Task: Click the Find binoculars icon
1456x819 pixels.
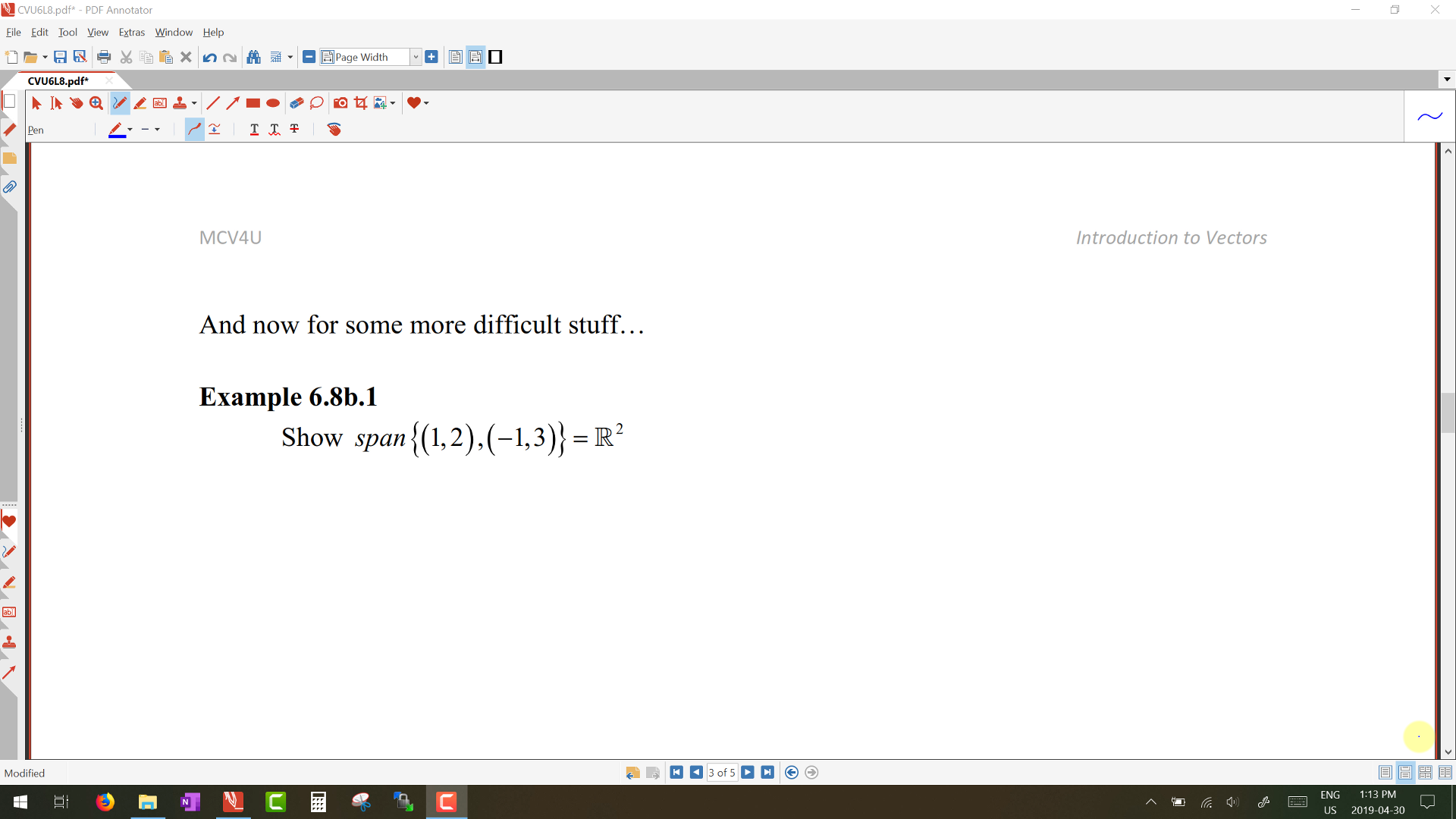Action: [254, 57]
